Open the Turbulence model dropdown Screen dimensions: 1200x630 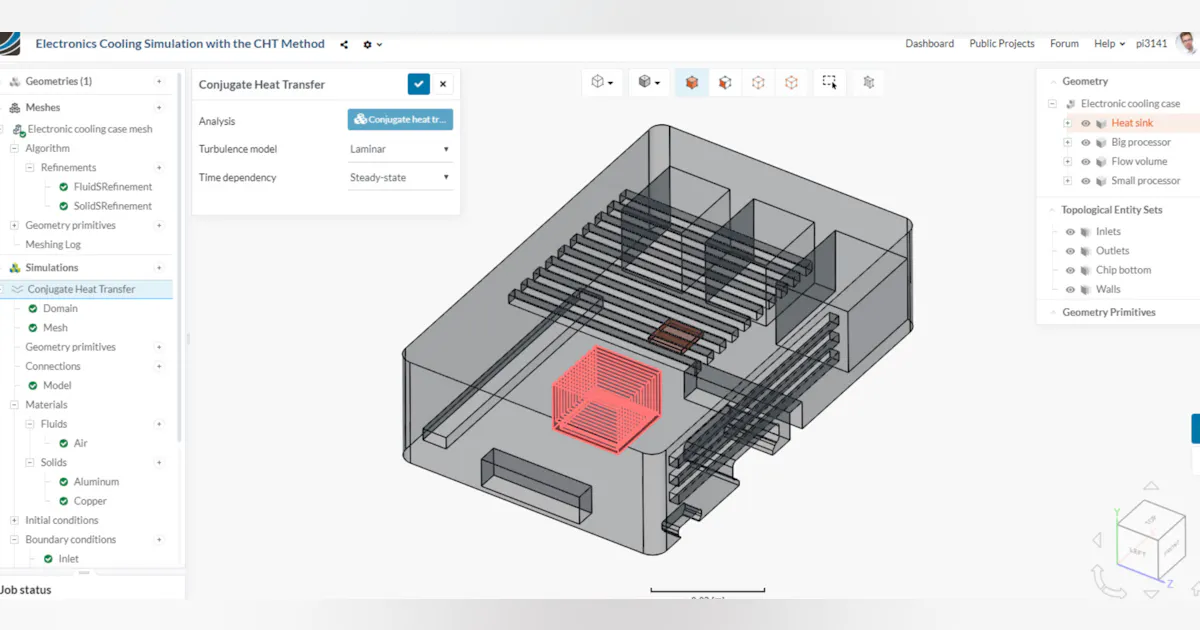click(400, 149)
